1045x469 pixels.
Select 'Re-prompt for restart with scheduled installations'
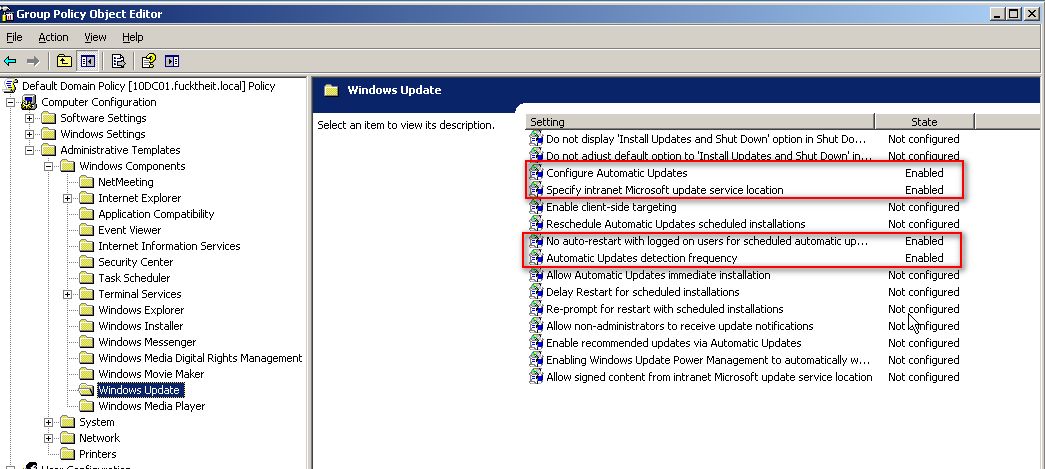pyautogui.click(x=664, y=309)
